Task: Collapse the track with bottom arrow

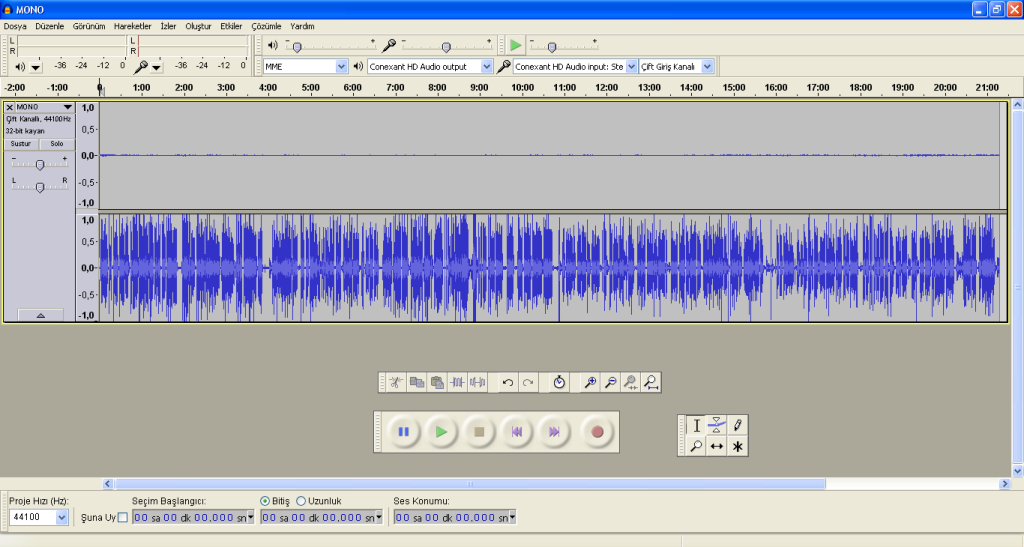Action: pyautogui.click(x=40, y=315)
